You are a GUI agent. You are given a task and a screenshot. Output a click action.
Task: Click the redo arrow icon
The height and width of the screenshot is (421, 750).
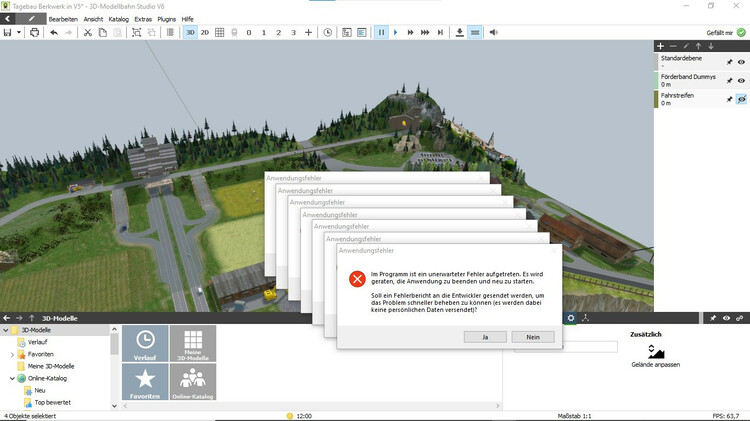pyautogui.click(x=68, y=33)
